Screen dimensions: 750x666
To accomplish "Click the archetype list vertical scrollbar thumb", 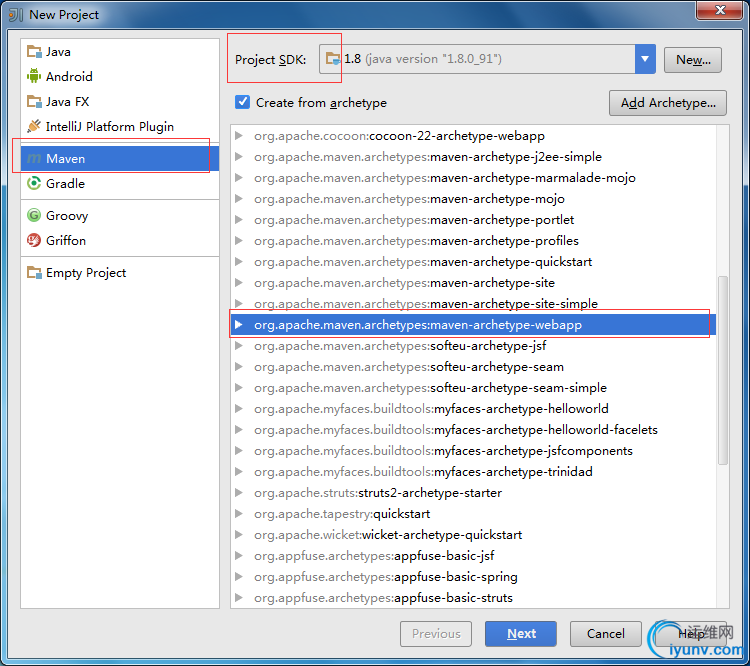I will click(x=722, y=370).
